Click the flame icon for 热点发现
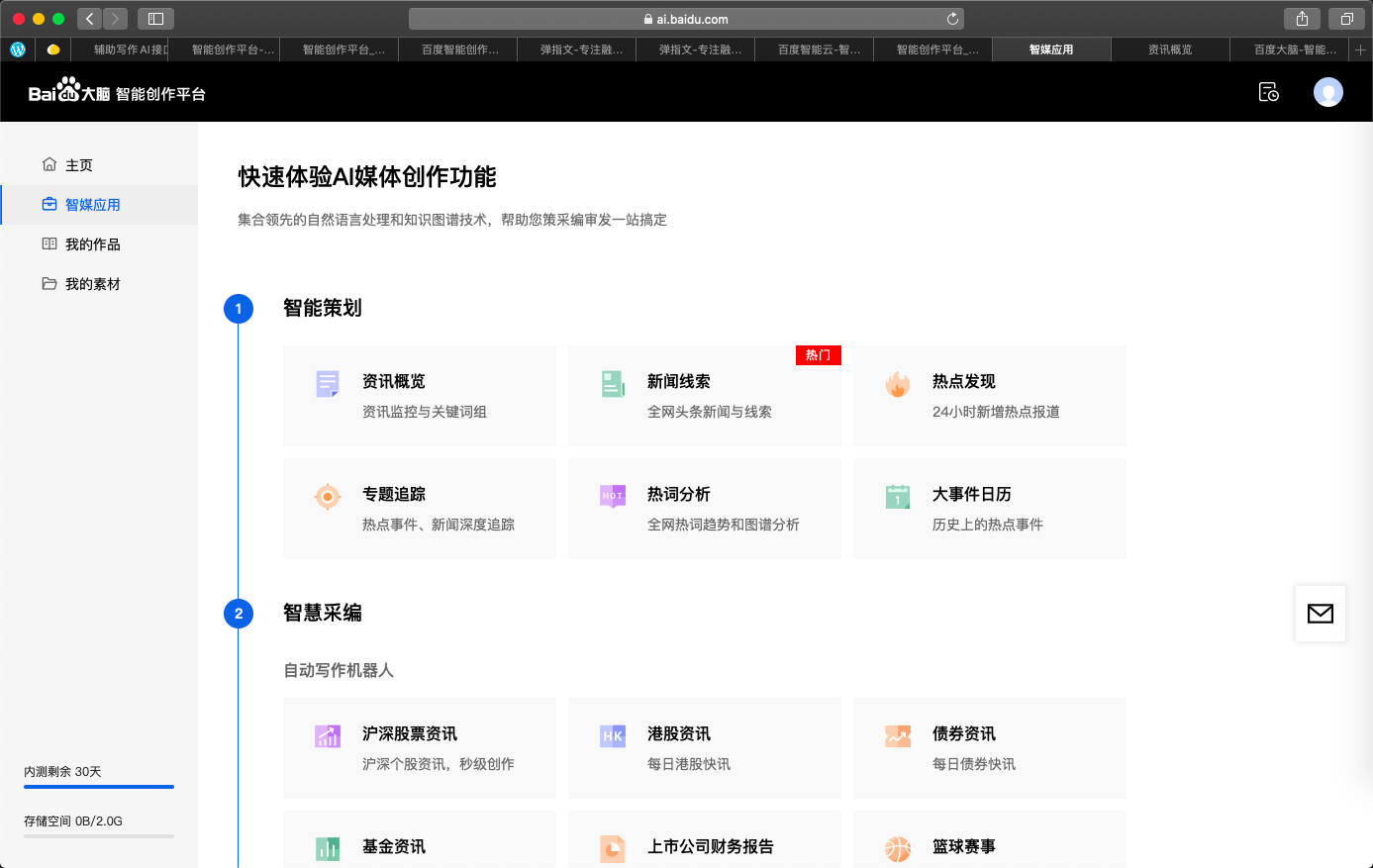 tap(897, 384)
